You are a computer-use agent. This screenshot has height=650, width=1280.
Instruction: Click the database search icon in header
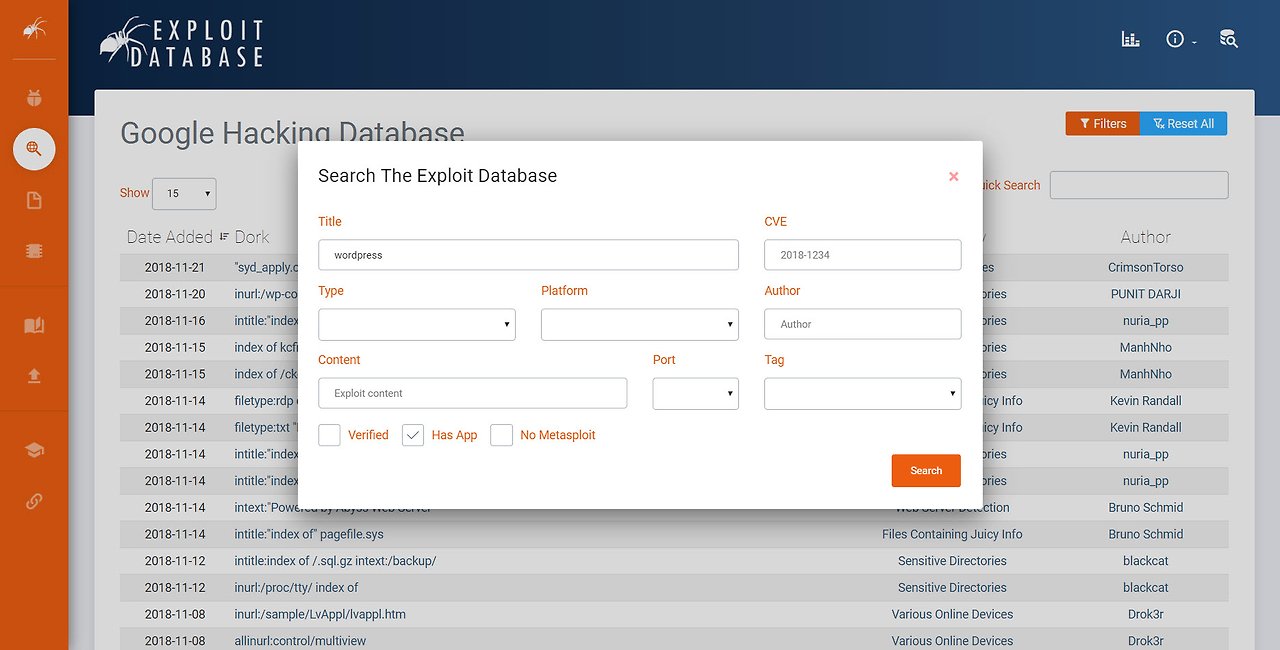click(x=1229, y=39)
